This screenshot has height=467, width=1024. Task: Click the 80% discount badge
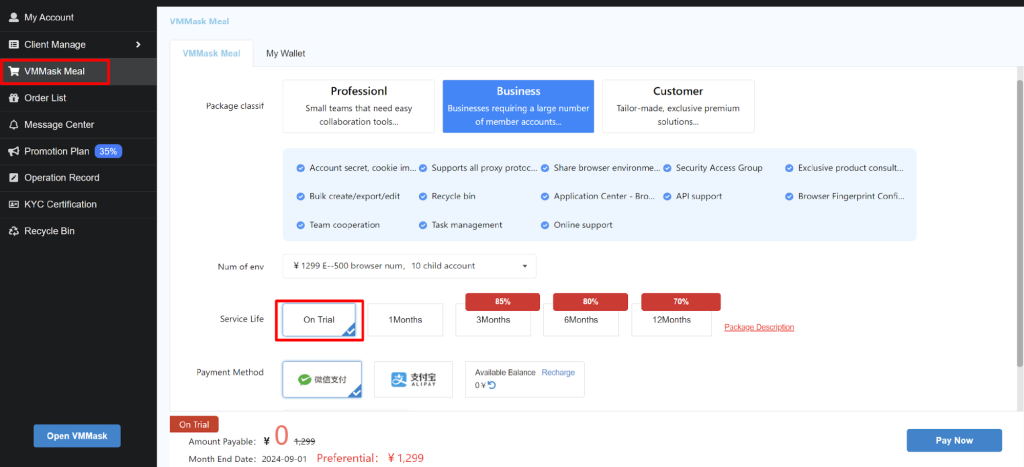(590, 302)
